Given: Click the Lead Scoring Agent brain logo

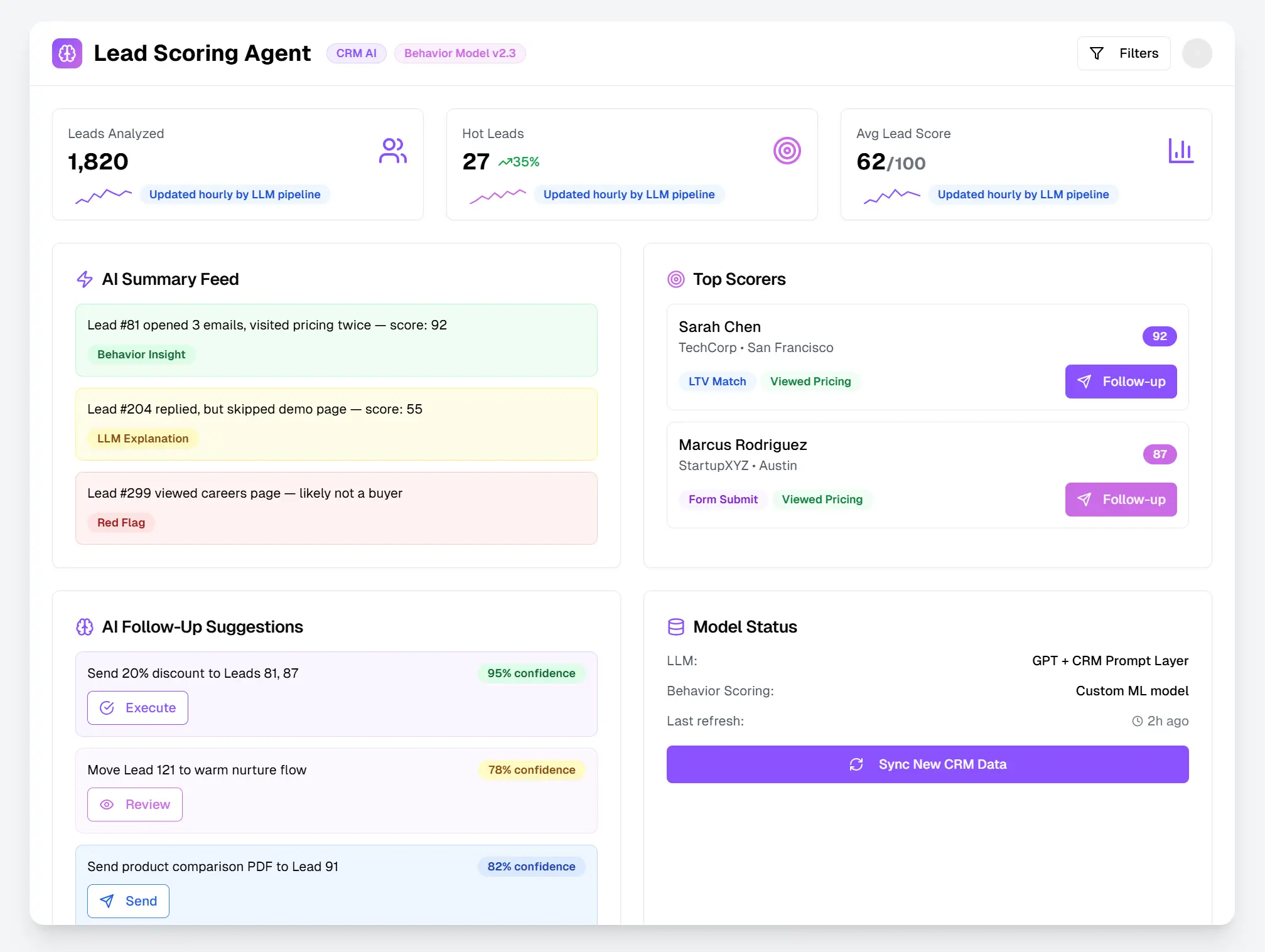Looking at the screenshot, I should click(67, 53).
